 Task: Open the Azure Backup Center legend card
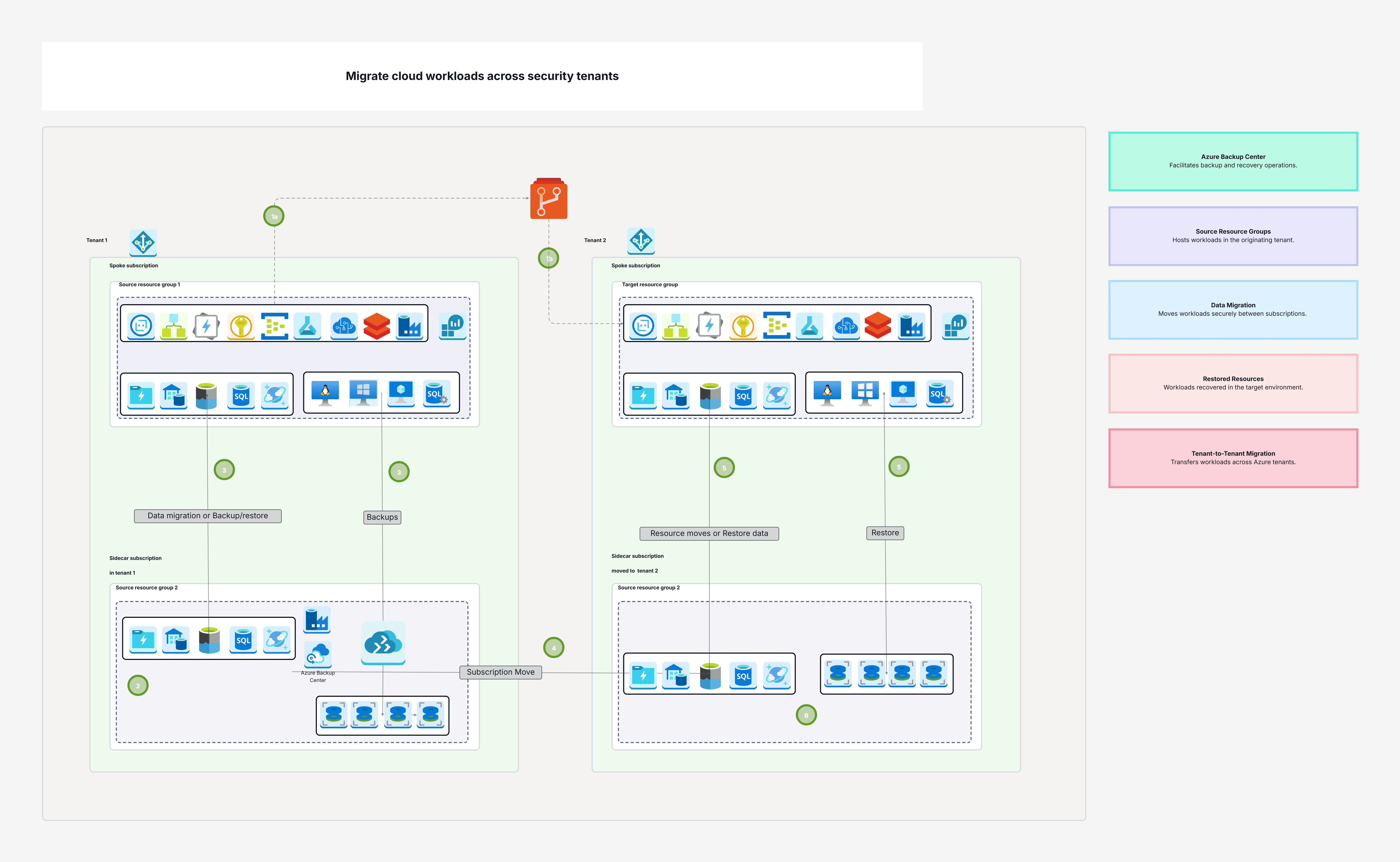point(1233,161)
